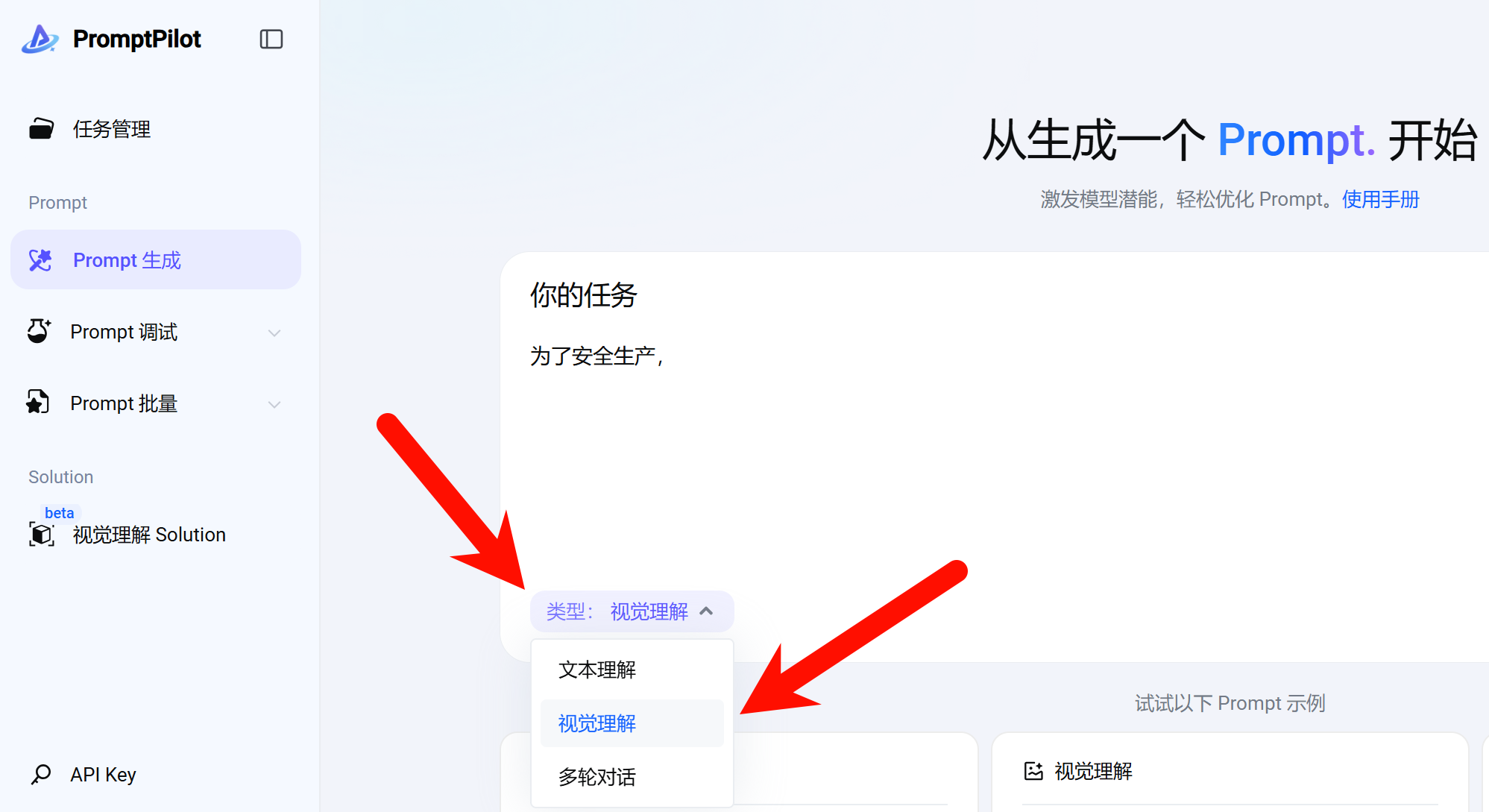The height and width of the screenshot is (812, 1489).
Task: Open 任务管理 in the sidebar
Action: click(112, 129)
